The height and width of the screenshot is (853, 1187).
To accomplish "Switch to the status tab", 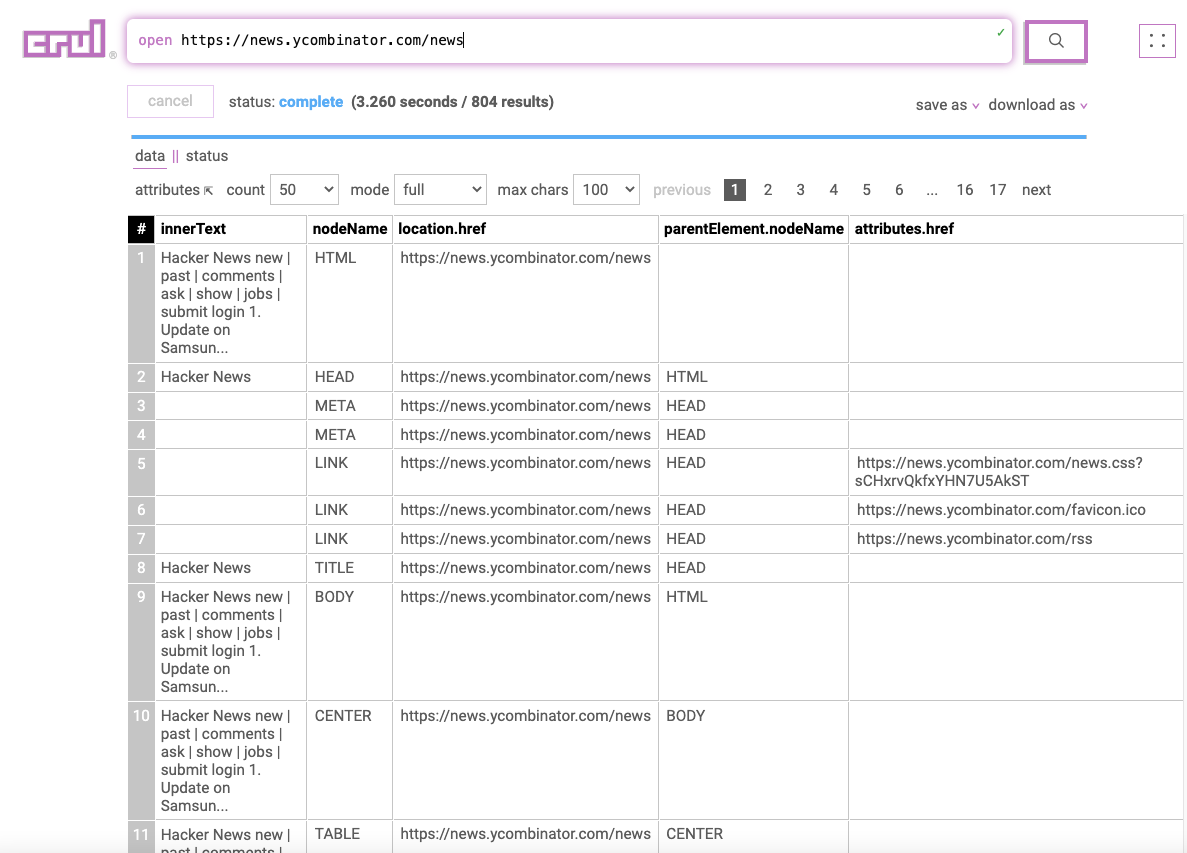I will coord(207,156).
